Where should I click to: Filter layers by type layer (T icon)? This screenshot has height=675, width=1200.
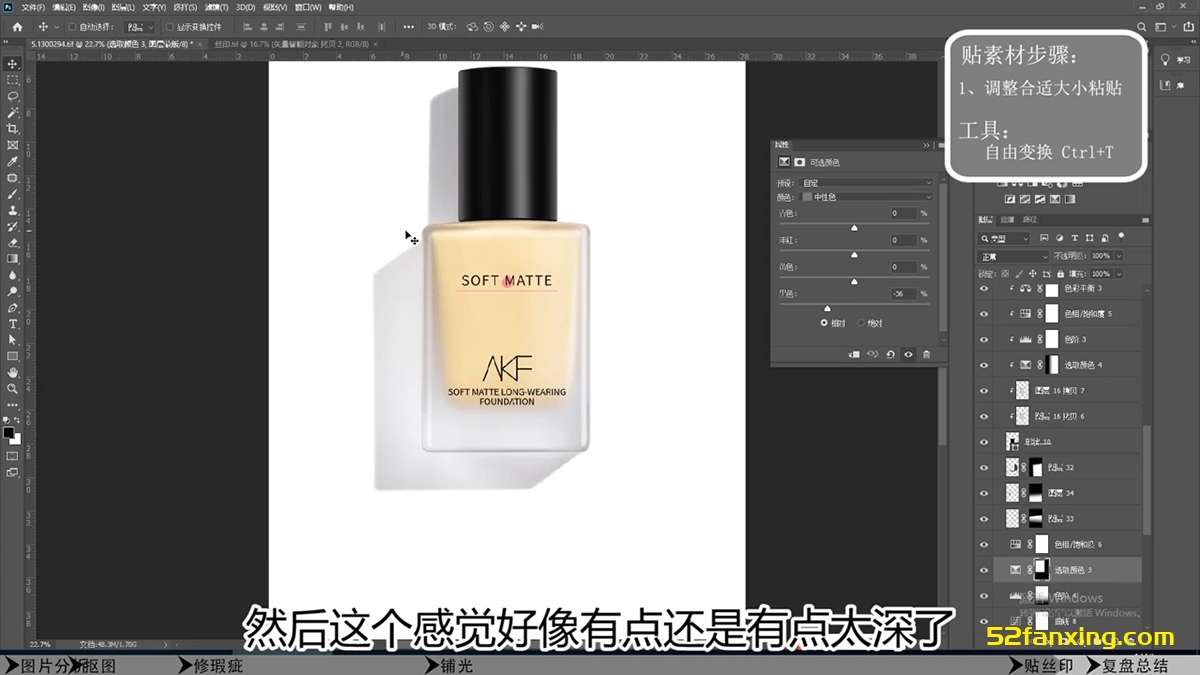pos(1075,238)
